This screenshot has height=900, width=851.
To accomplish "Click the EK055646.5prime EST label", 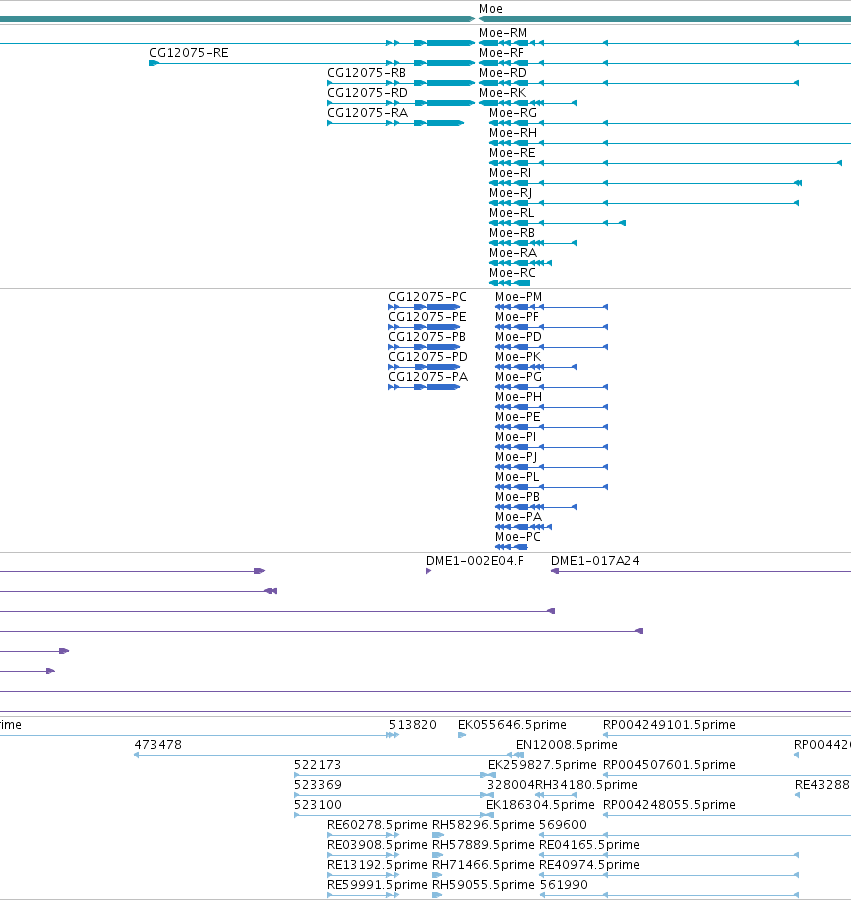I will (512, 725).
